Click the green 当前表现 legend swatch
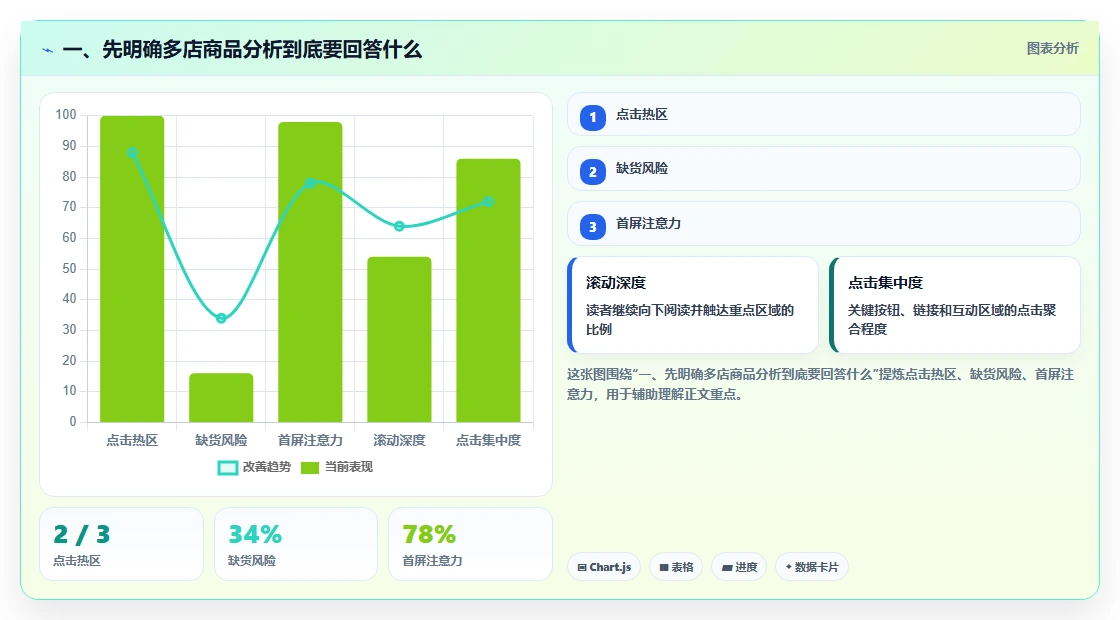This screenshot has height=620, width=1120. pyautogui.click(x=309, y=468)
